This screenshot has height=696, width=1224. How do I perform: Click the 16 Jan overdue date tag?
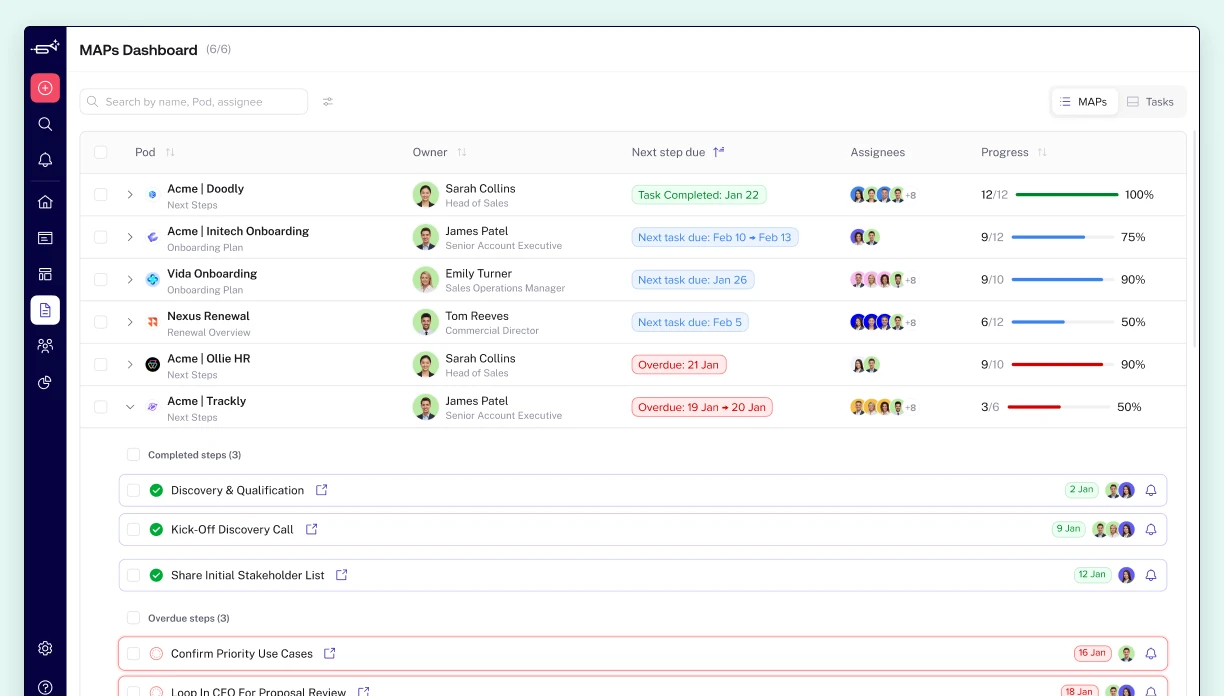coord(1091,653)
